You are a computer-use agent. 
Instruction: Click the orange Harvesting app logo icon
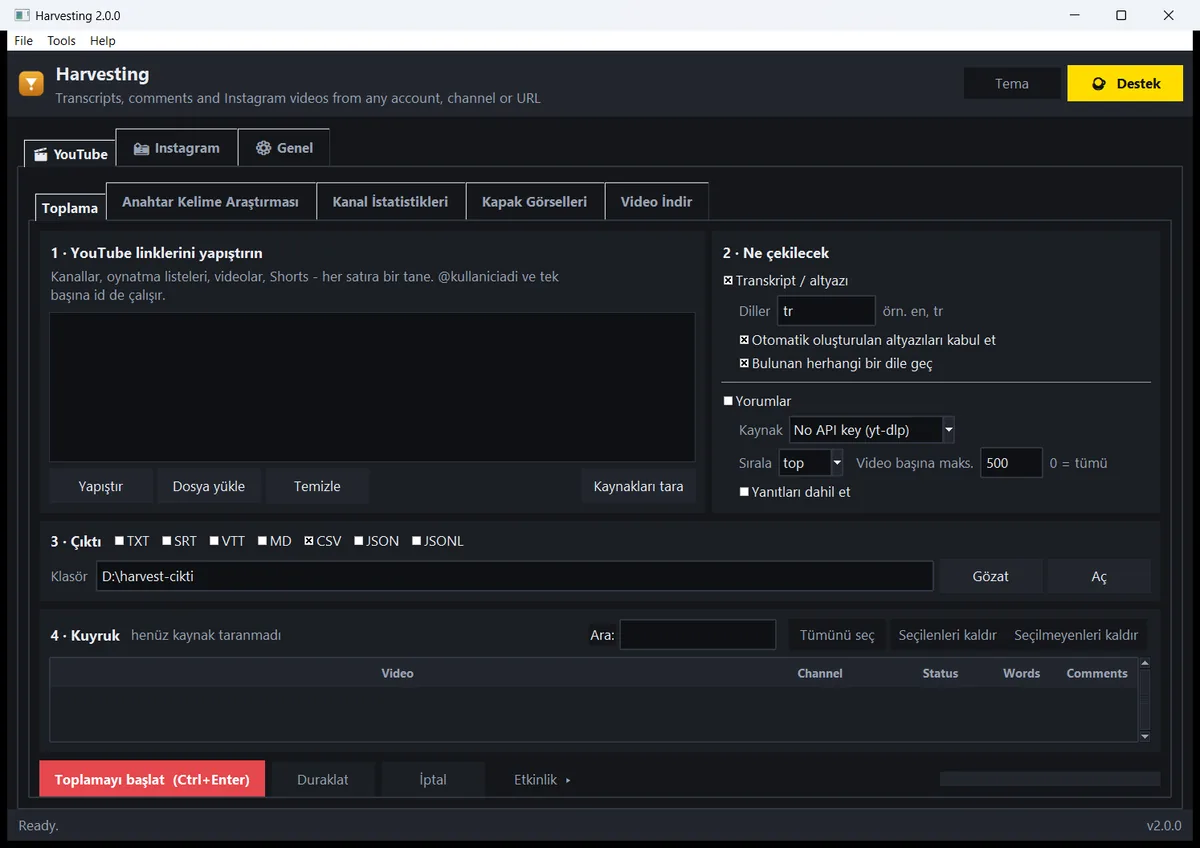(31, 84)
